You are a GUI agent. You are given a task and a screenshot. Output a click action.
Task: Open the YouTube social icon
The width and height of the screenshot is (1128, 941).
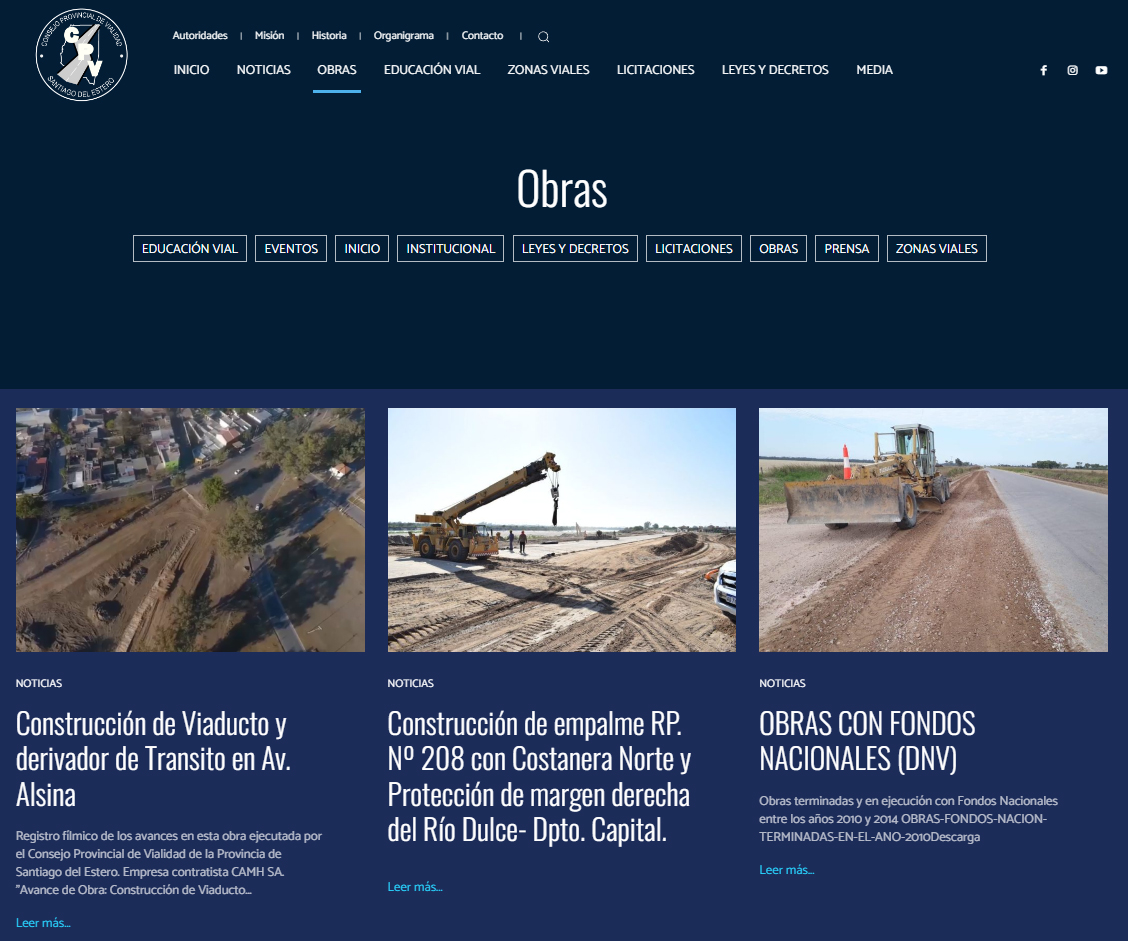(1101, 70)
